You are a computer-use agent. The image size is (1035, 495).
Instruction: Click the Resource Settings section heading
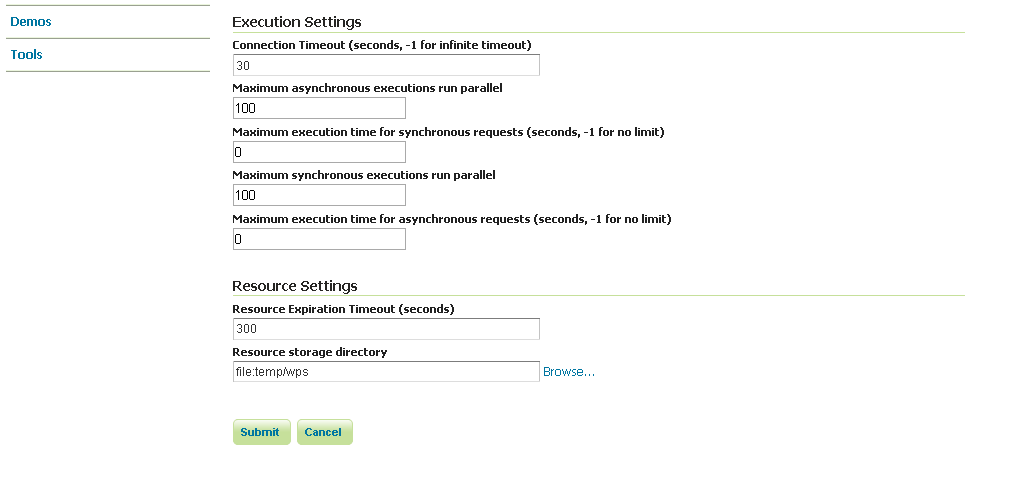295,286
